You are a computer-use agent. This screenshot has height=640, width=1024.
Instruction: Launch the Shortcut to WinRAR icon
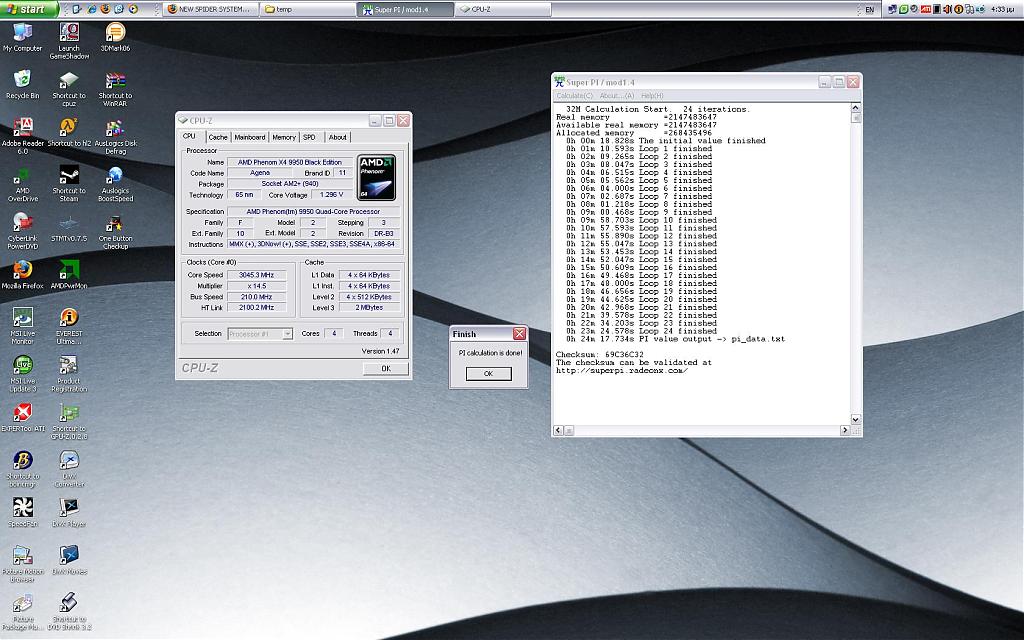(x=116, y=89)
